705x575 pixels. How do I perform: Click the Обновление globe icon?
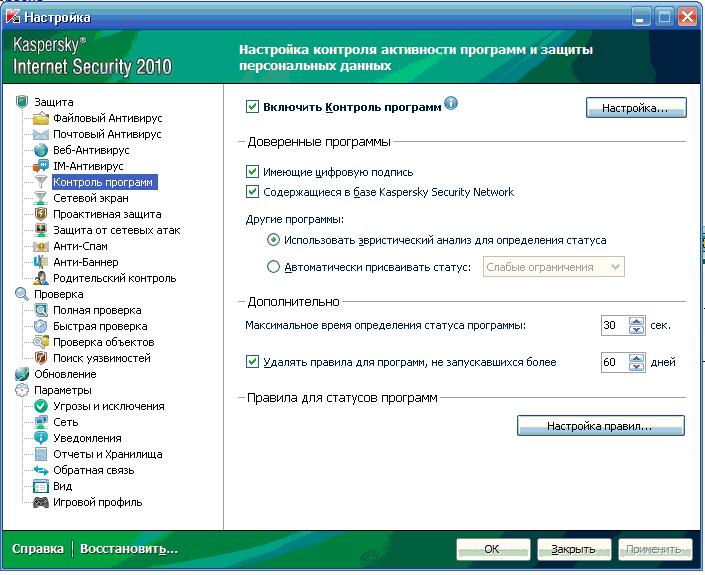click(22, 374)
